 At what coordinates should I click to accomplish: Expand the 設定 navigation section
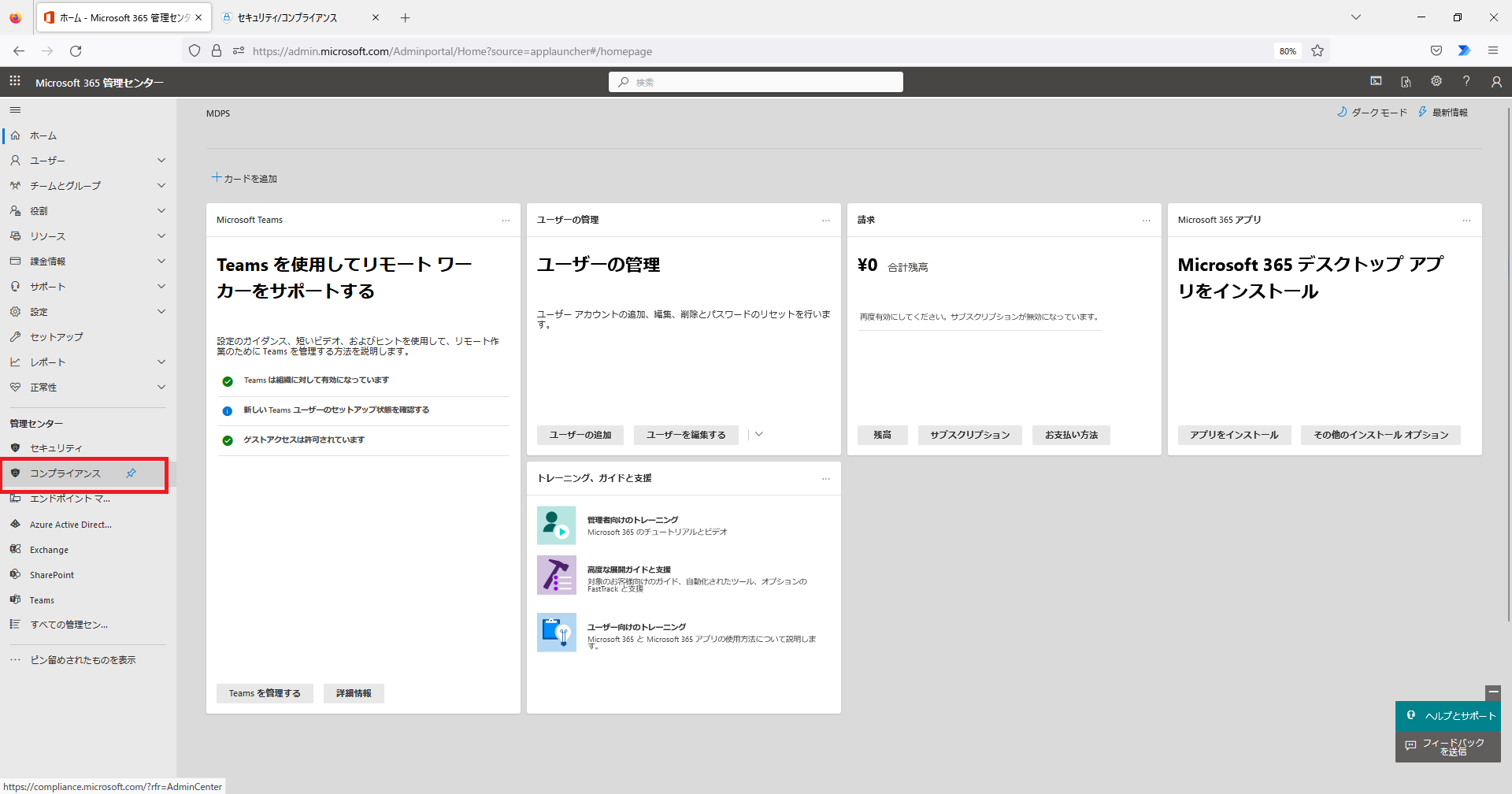coord(161,312)
